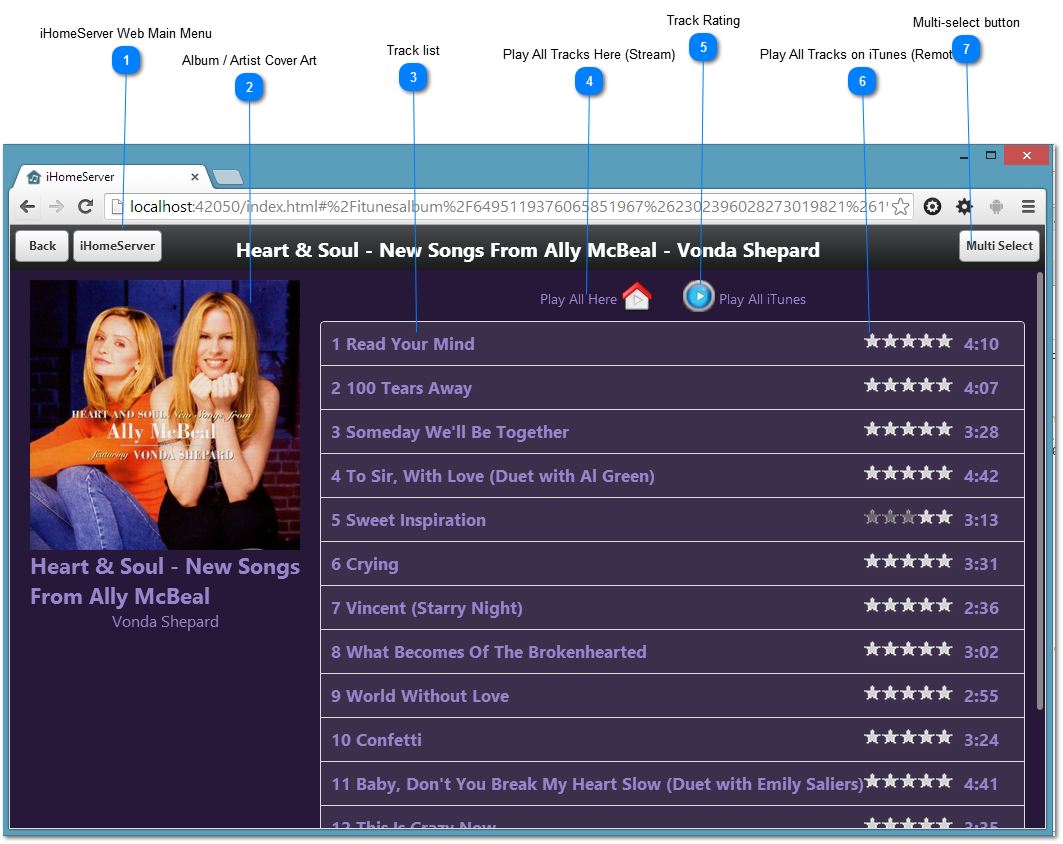Click the Back button
This screenshot has width=1063, height=844.
[x=42, y=246]
